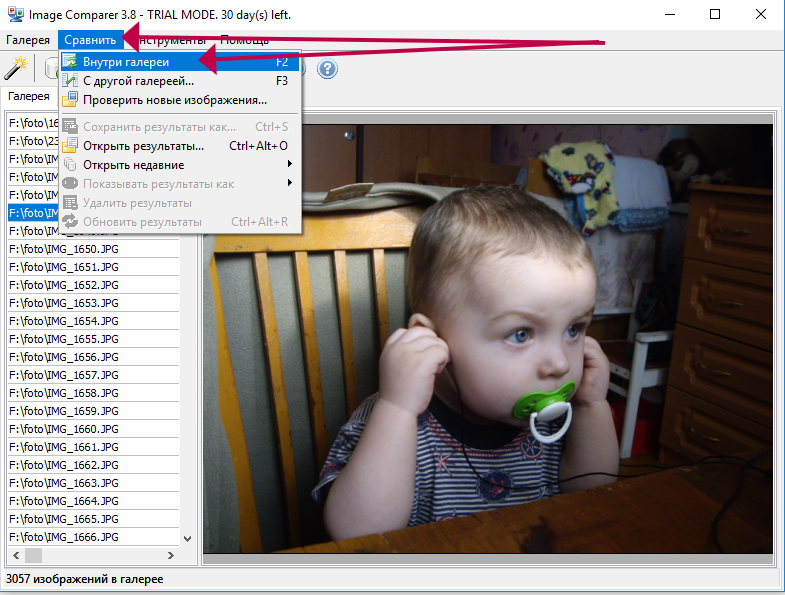This screenshot has width=785, height=595.
Task: Open the 'Галерея' menu in menu bar
Action: (x=28, y=40)
